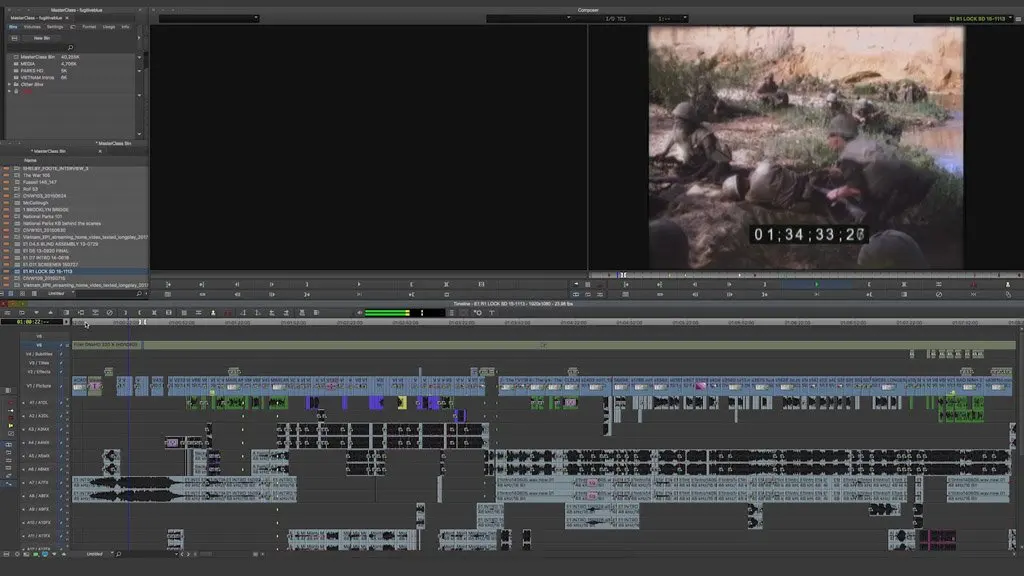Click the timeline fast menu hamburger icon

point(8,312)
